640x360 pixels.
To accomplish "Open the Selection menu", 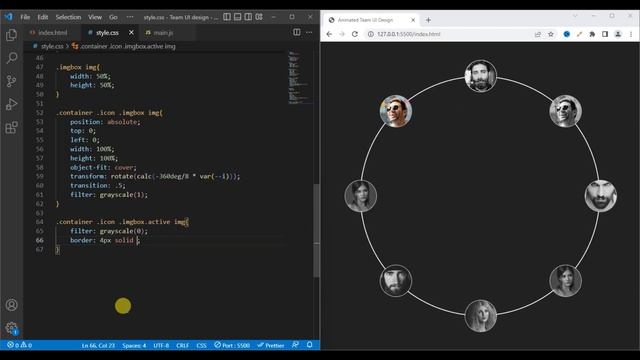I will (x=68, y=17).
